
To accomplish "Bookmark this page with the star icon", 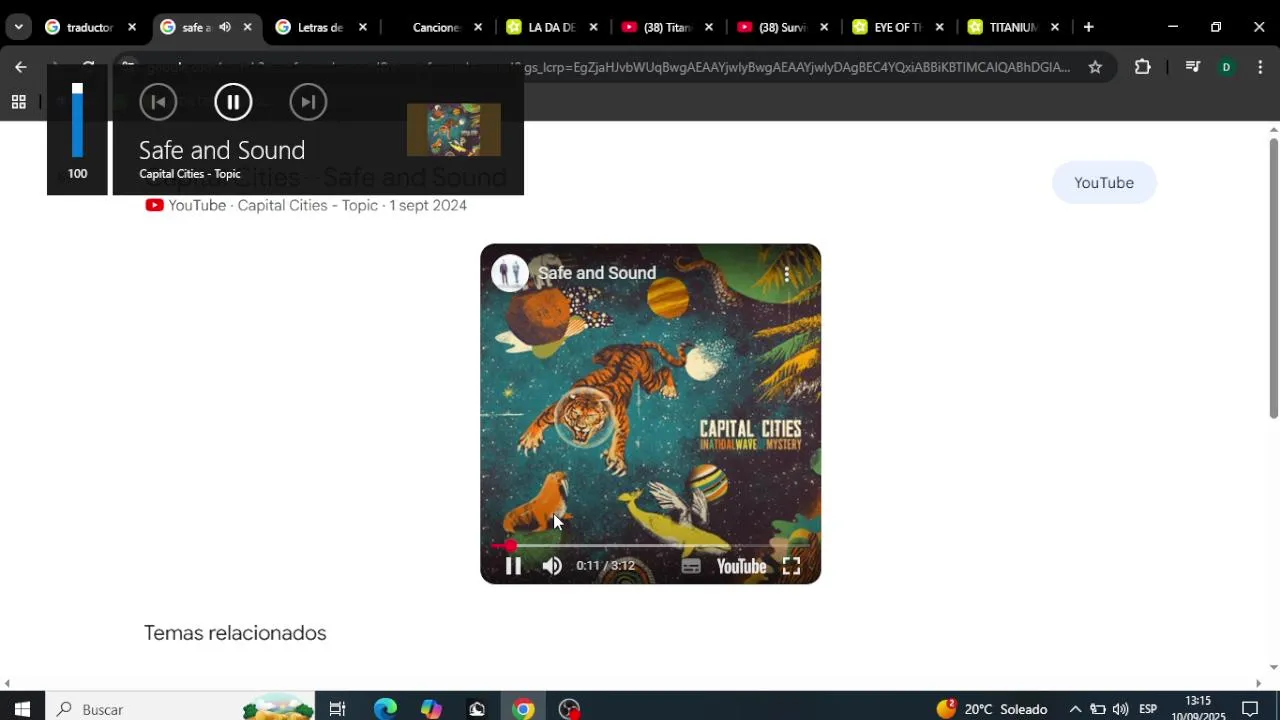I will pos(1095,67).
